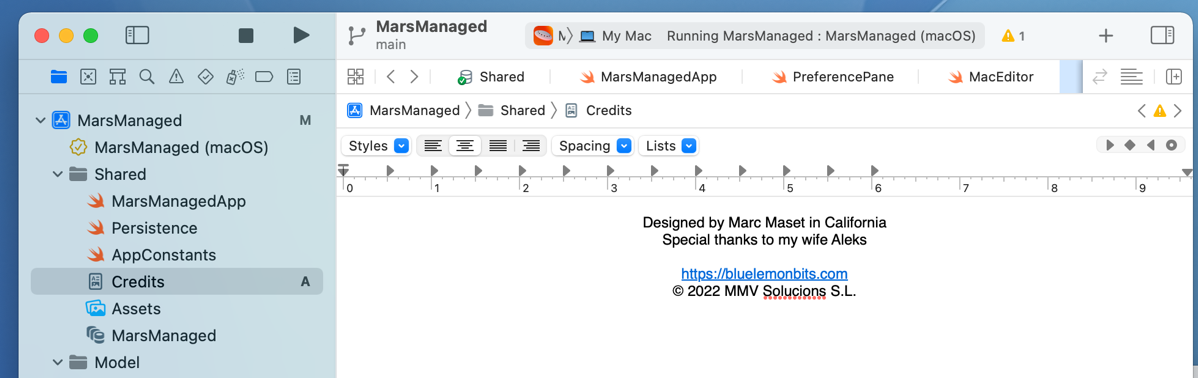Toggle code review mode
The image size is (1198, 378).
1100,76
